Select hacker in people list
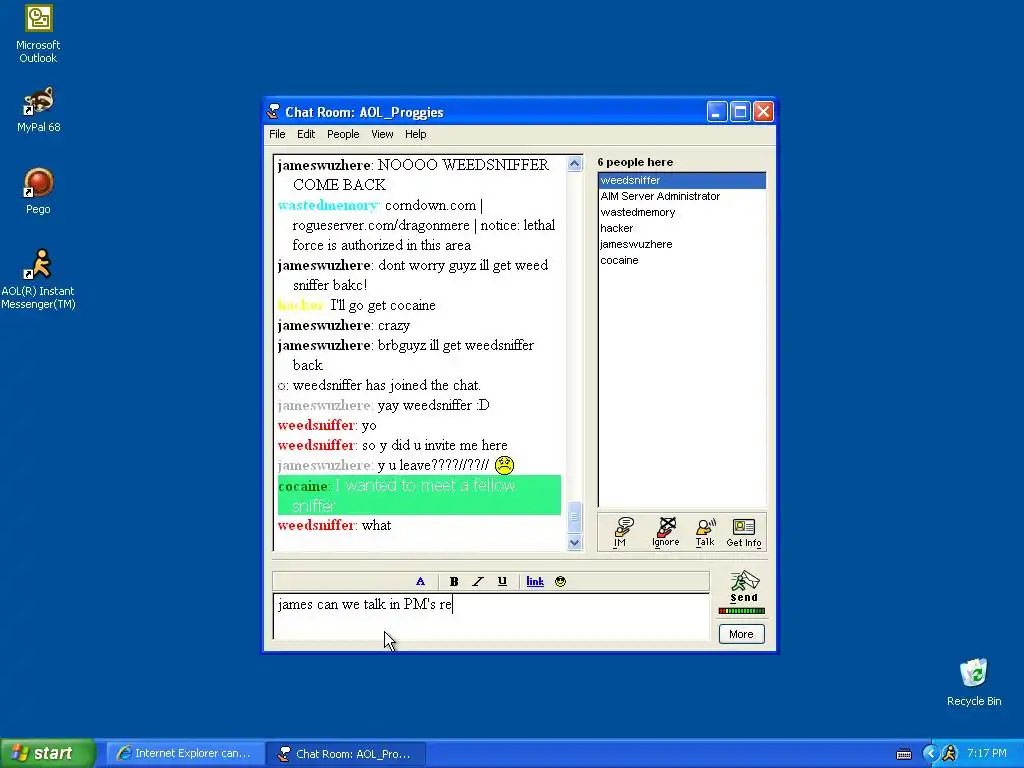The height and width of the screenshot is (768, 1024). [x=682, y=228]
